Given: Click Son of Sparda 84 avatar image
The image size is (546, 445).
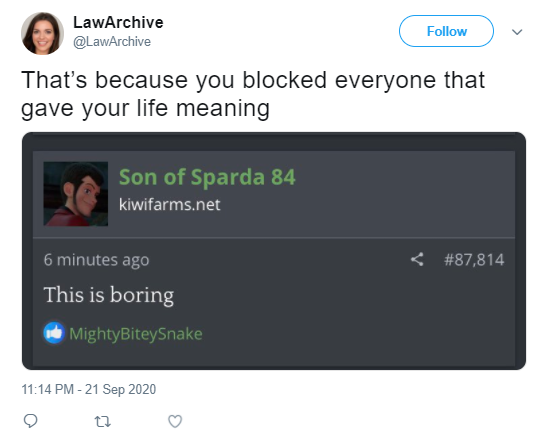Looking at the screenshot, I should coord(76,194).
